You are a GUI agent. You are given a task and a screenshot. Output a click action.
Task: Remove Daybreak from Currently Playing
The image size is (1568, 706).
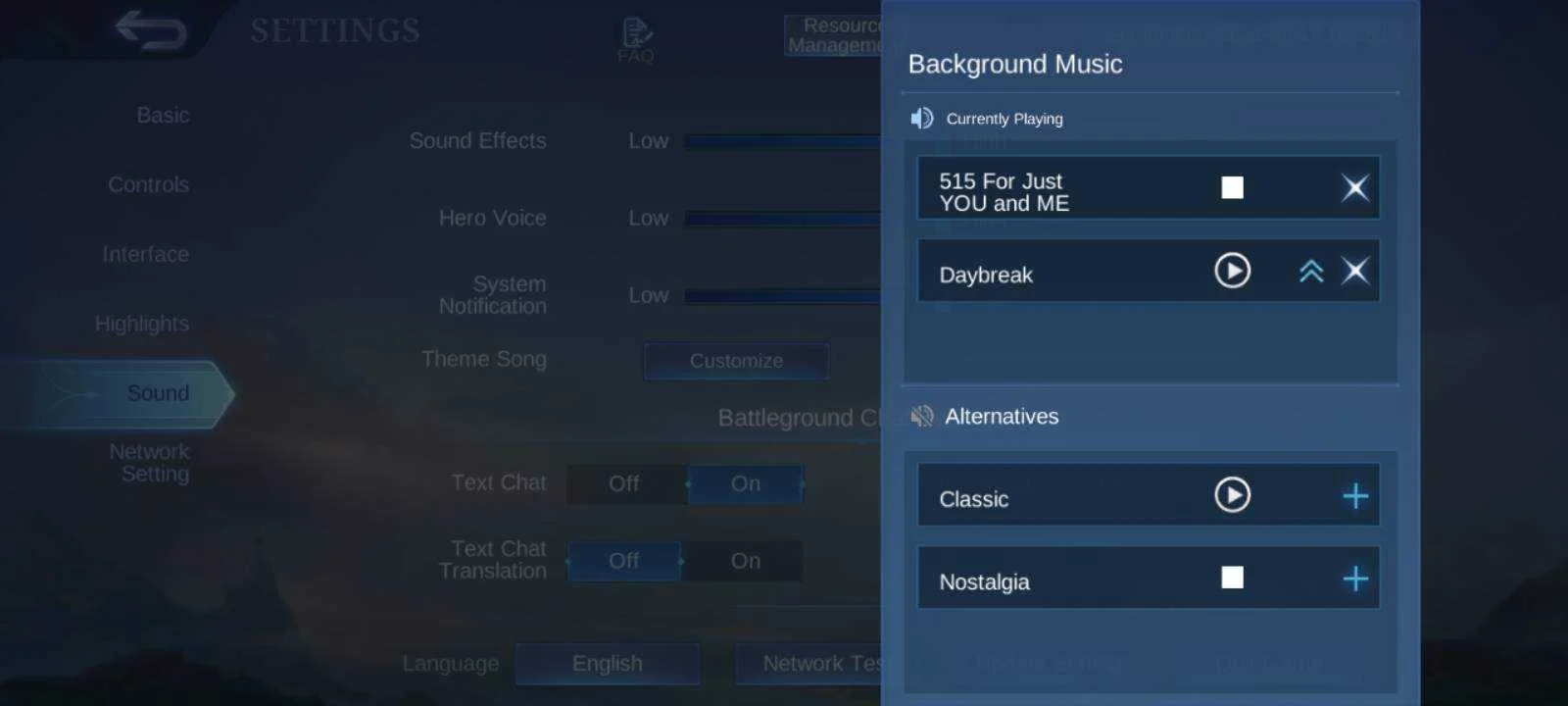1355,271
